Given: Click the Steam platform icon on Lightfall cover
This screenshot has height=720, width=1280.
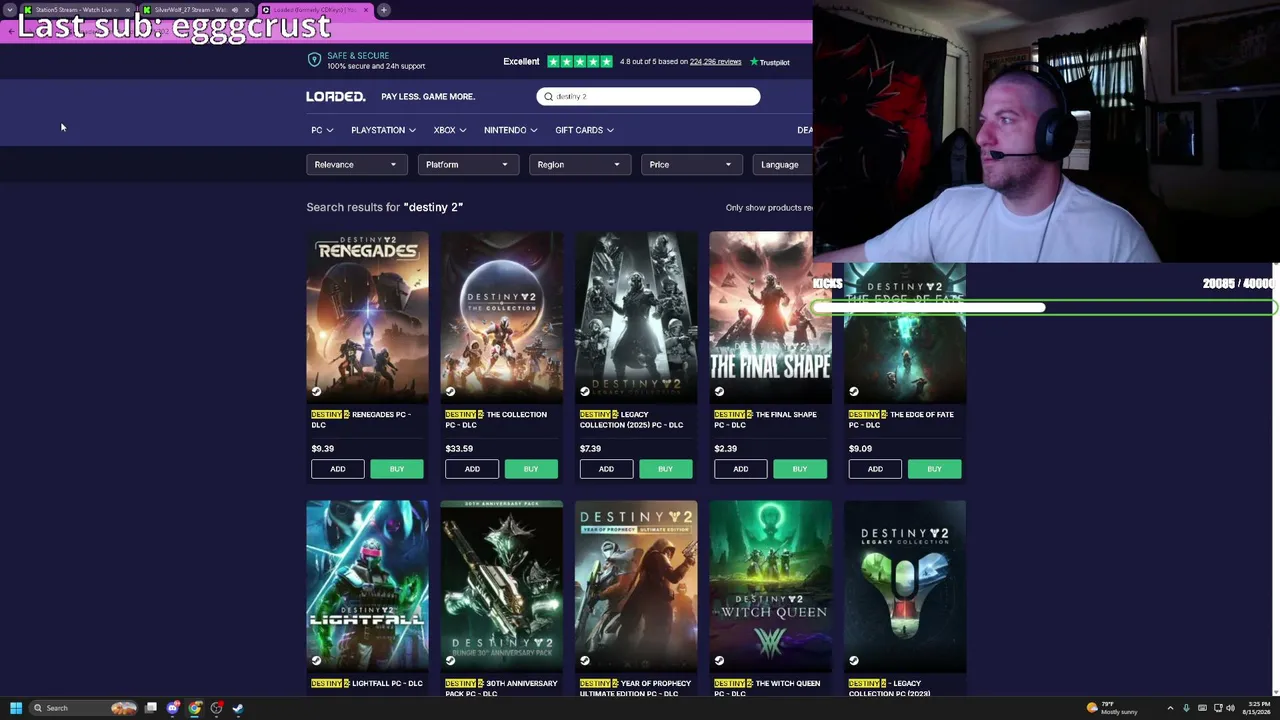Looking at the screenshot, I should (316, 660).
